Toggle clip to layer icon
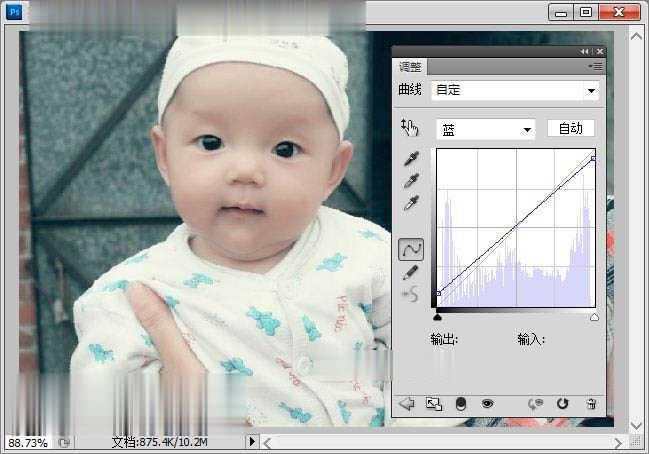Image resolution: width=649 pixels, height=454 pixels. click(461, 404)
